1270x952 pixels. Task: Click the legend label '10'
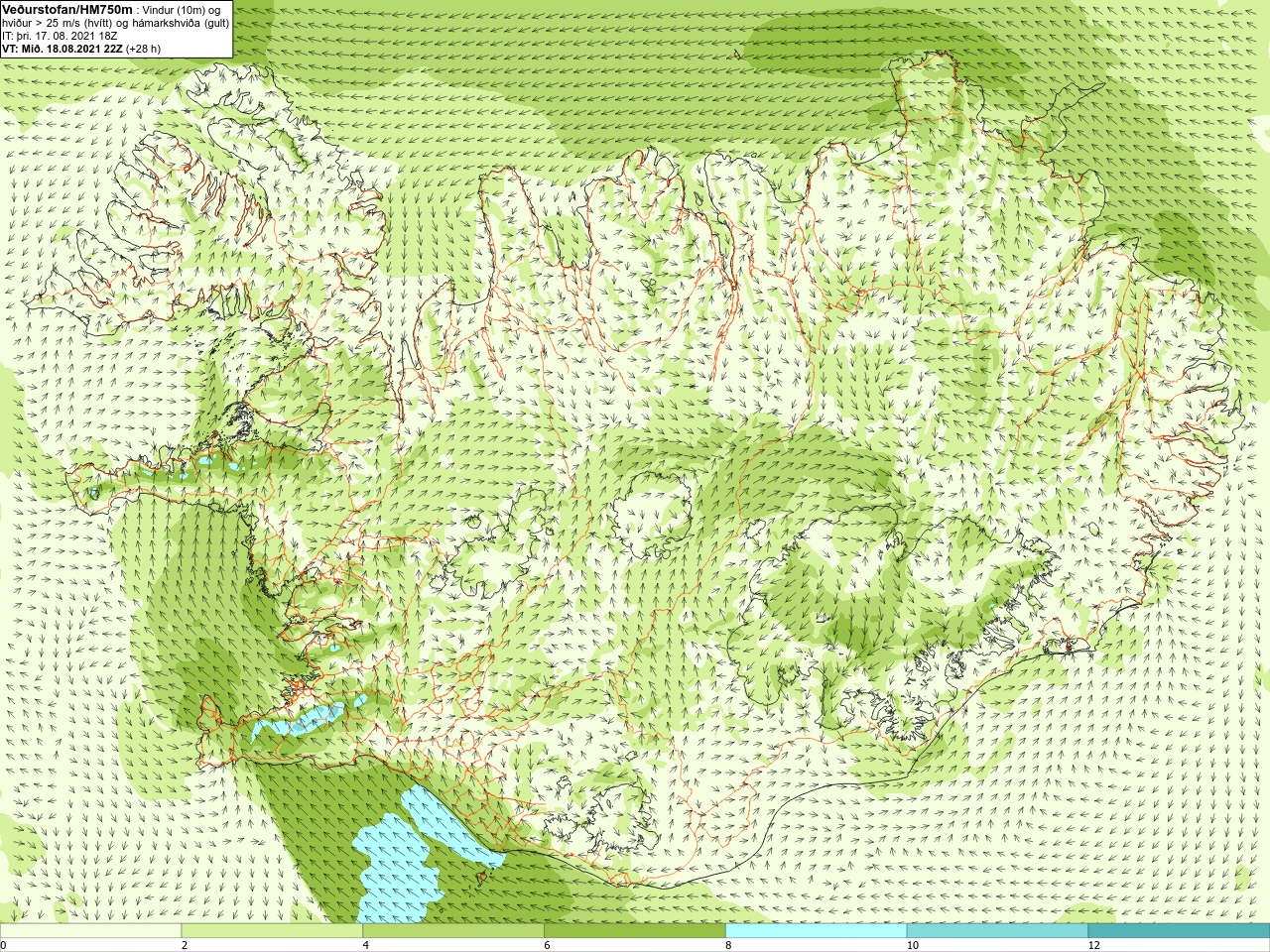point(912,945)
